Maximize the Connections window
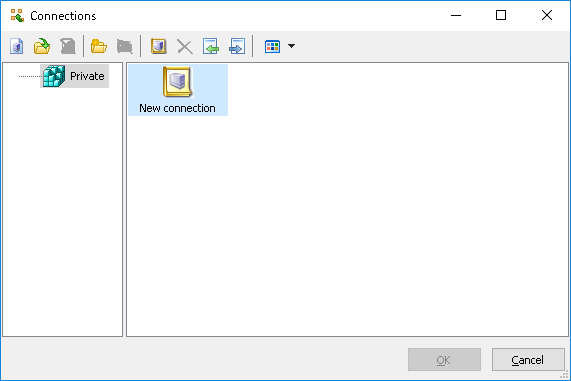The width and height of the screenshot is (571, 381). [x=501, y=15]
